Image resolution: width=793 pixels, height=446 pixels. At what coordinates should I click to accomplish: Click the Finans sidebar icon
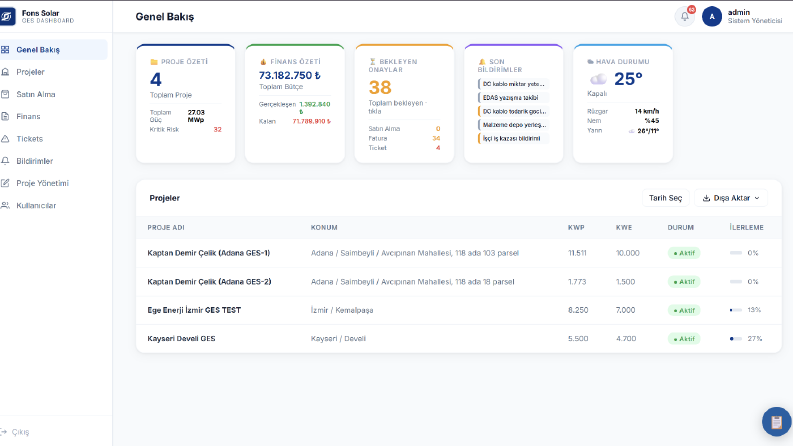point(5,116)
